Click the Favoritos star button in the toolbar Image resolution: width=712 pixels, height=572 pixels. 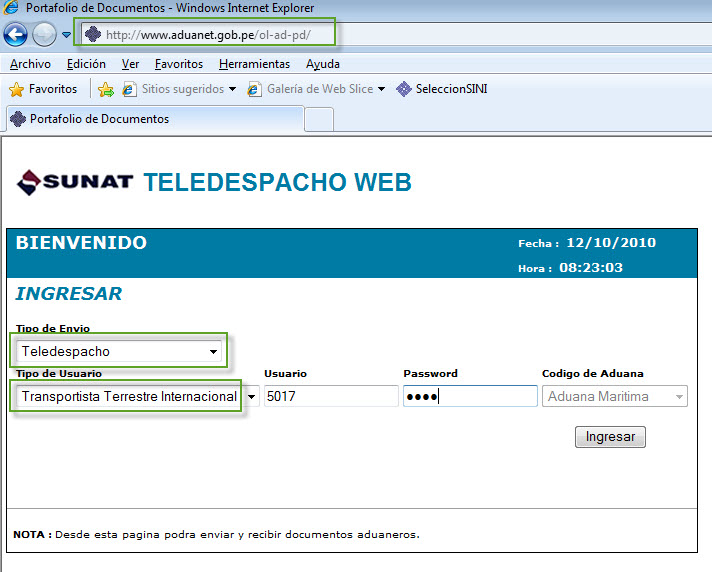click(x=43, y=89)
